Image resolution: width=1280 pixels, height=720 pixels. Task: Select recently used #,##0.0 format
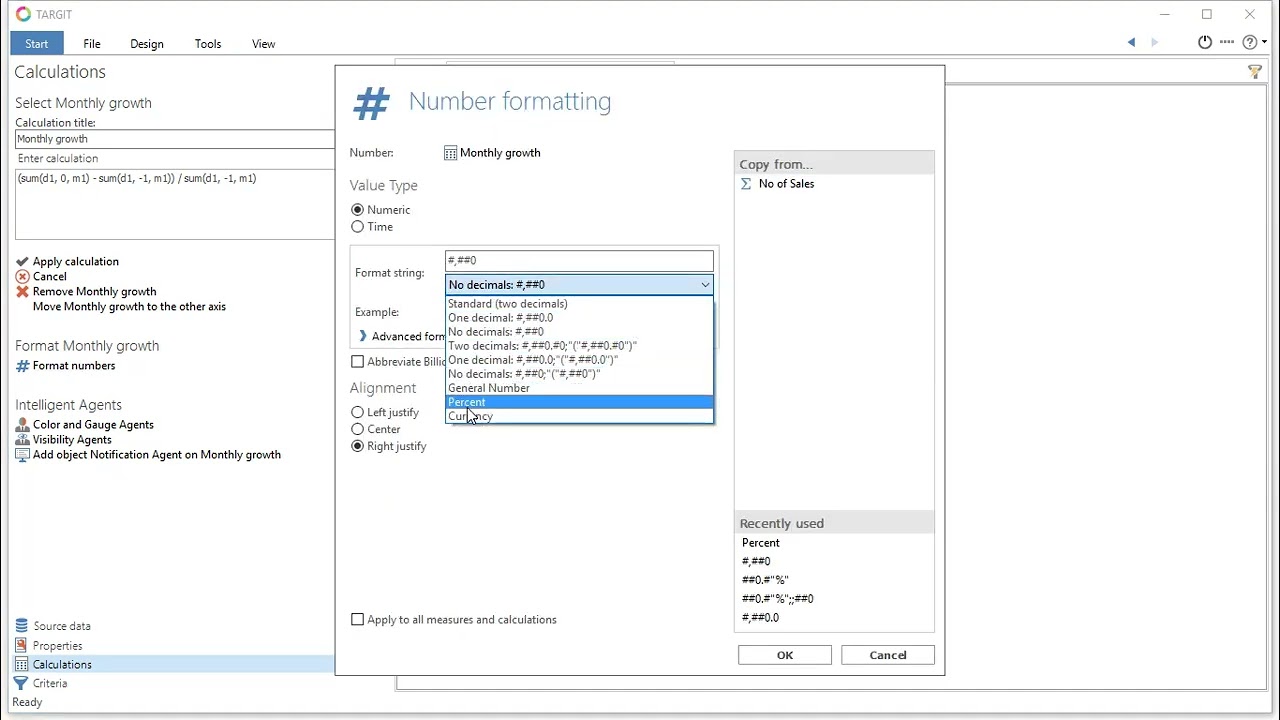pos(760,618)
